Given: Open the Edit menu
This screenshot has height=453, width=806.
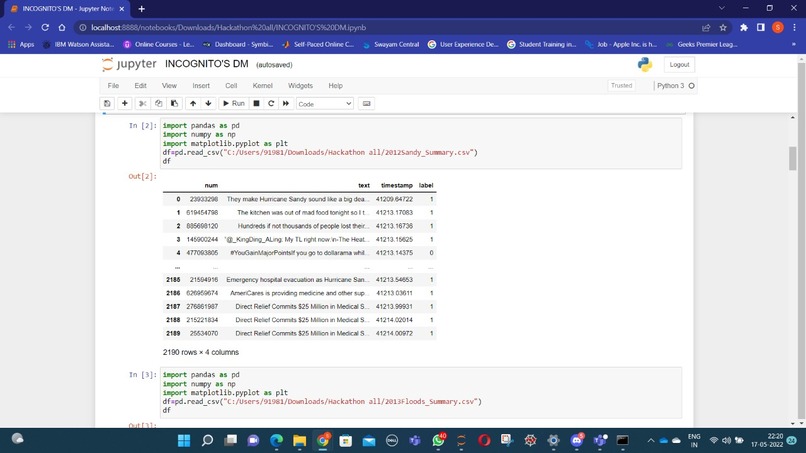Looking at the screenshot, I should (140, 86).
